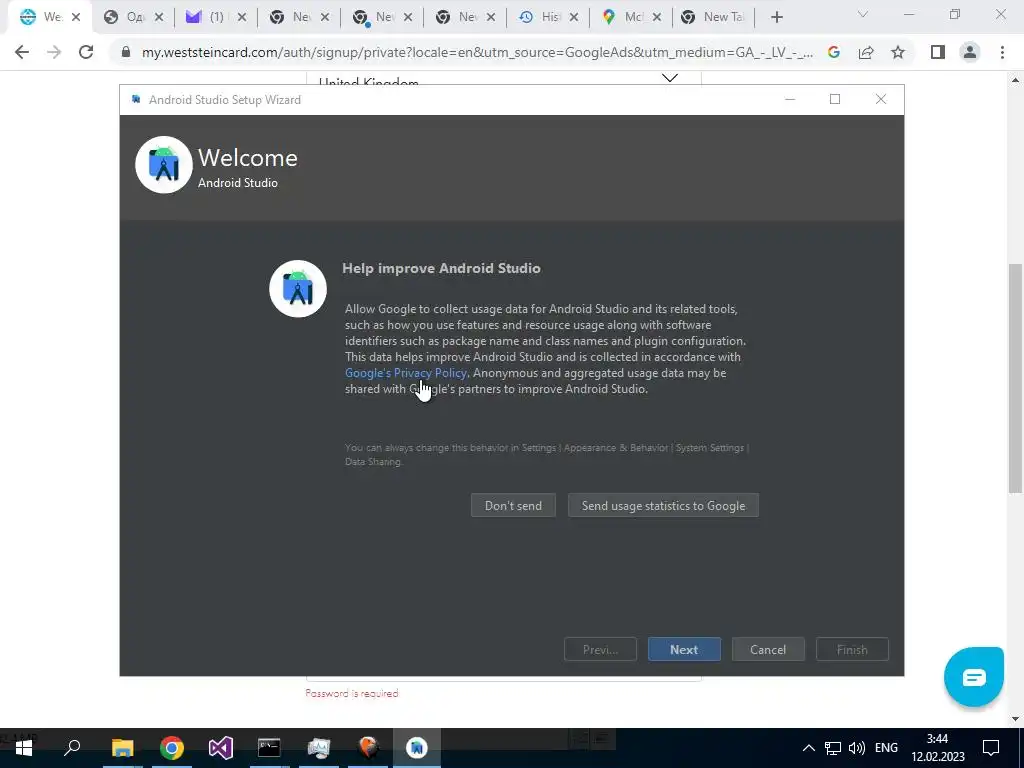1024x768 pixels.
Task: Click the Google icon in address bar
Action: click(x=833, y=52)
